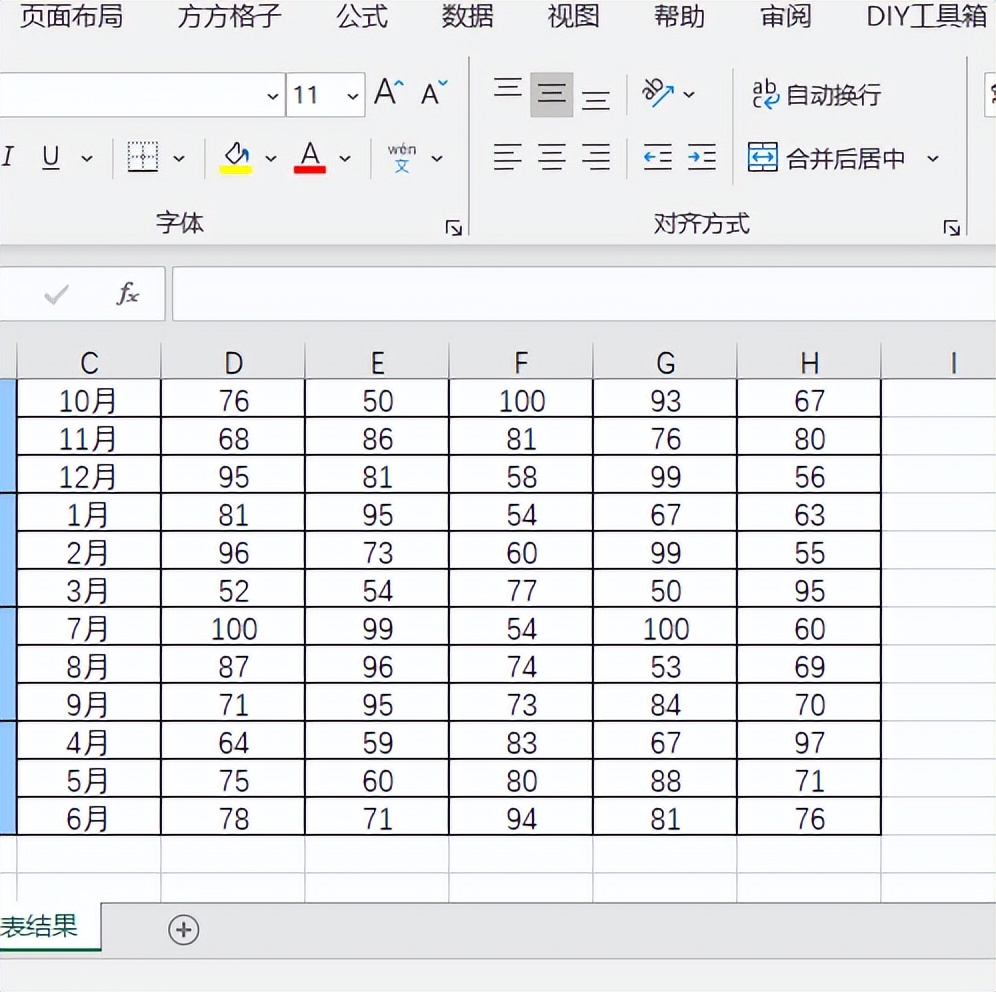Click the Decrease Indent icon
996x992 pixels.
click(x=657, y=157)
